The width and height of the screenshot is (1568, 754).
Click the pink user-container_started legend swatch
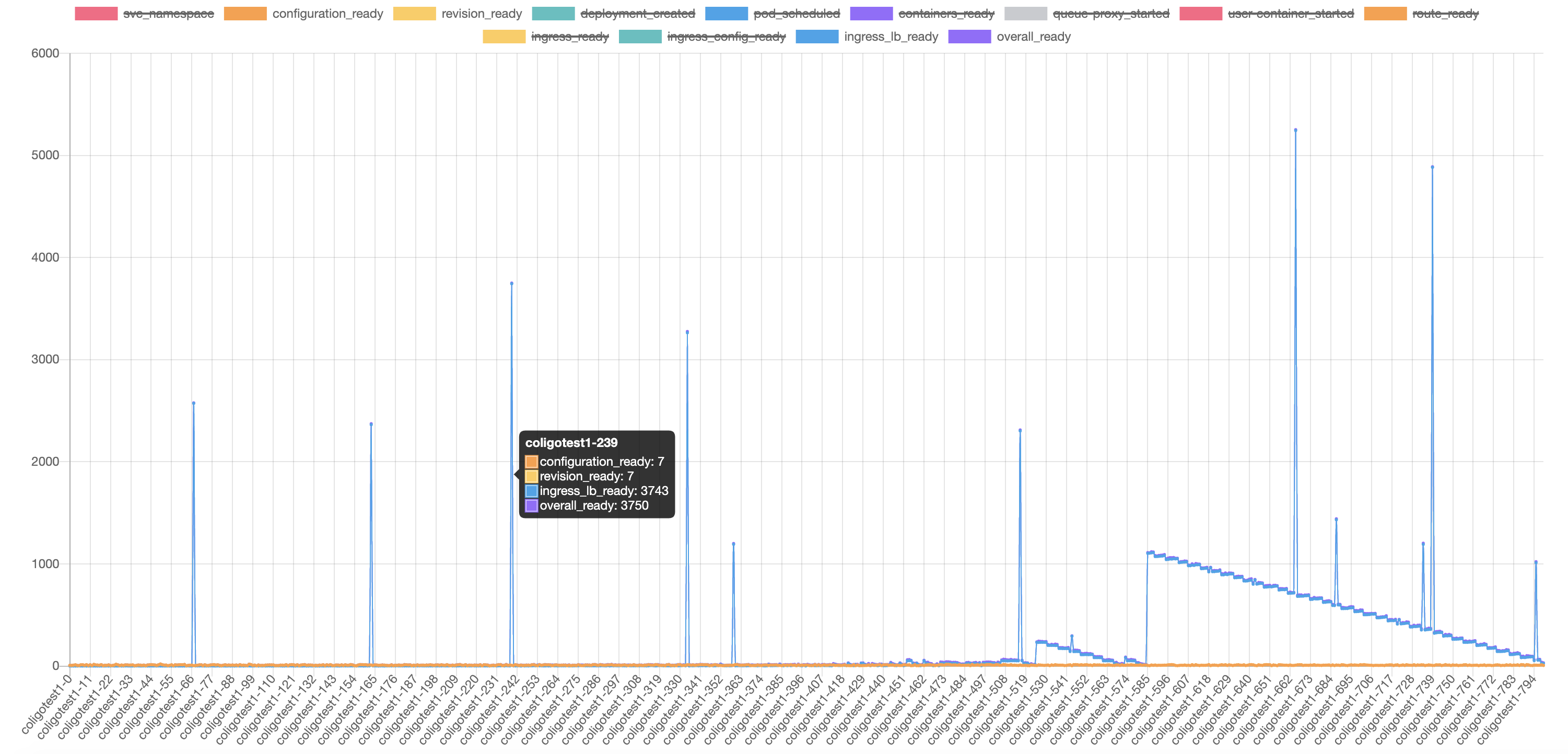[1201, 14]
